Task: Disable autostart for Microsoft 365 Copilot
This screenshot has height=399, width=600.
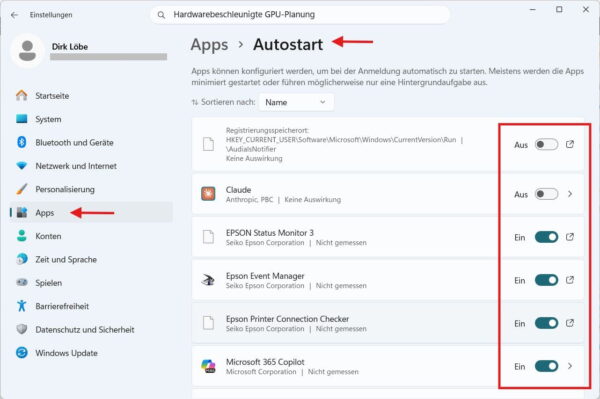Action: pyautogui.click(x=546, y=366)
